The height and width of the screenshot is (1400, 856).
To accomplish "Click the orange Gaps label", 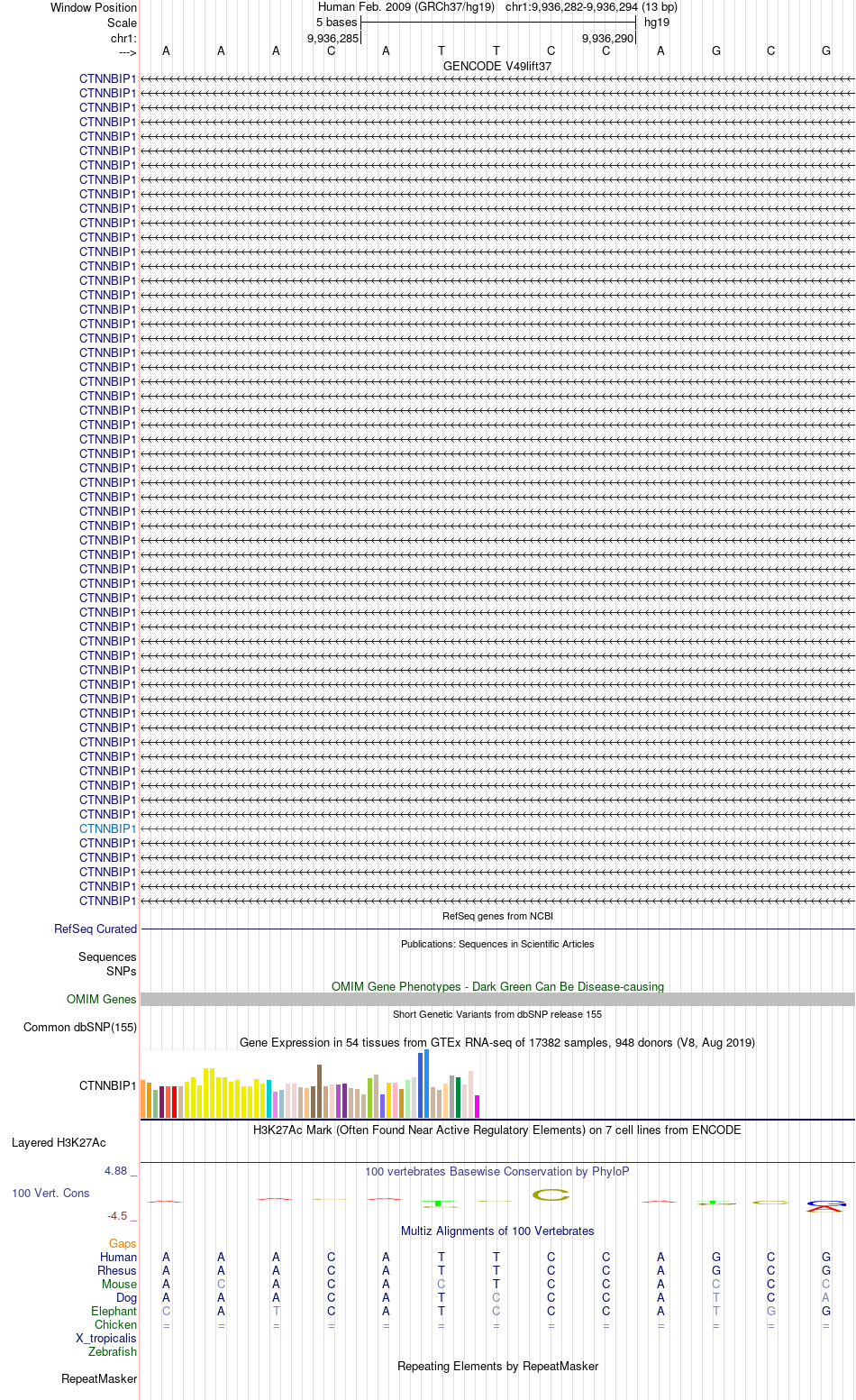I will [123, 1243].
